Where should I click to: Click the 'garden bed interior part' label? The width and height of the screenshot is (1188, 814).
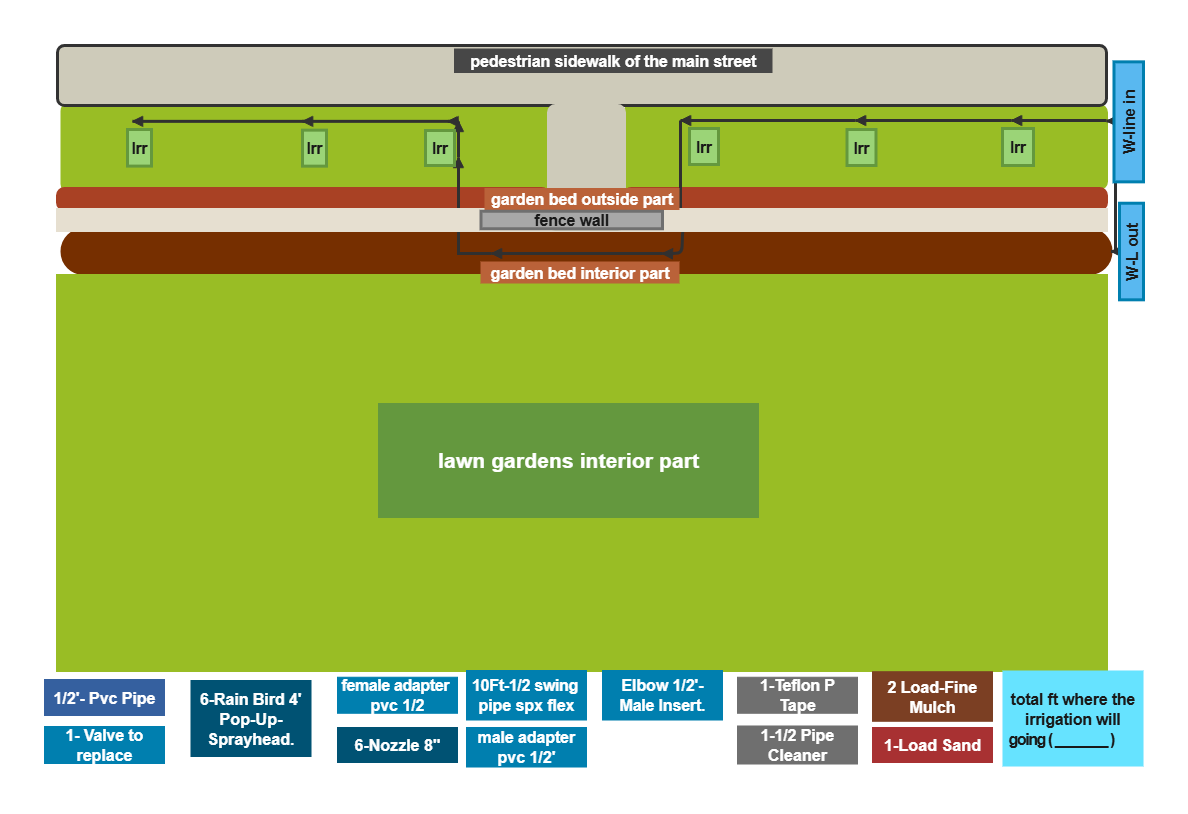580,273
